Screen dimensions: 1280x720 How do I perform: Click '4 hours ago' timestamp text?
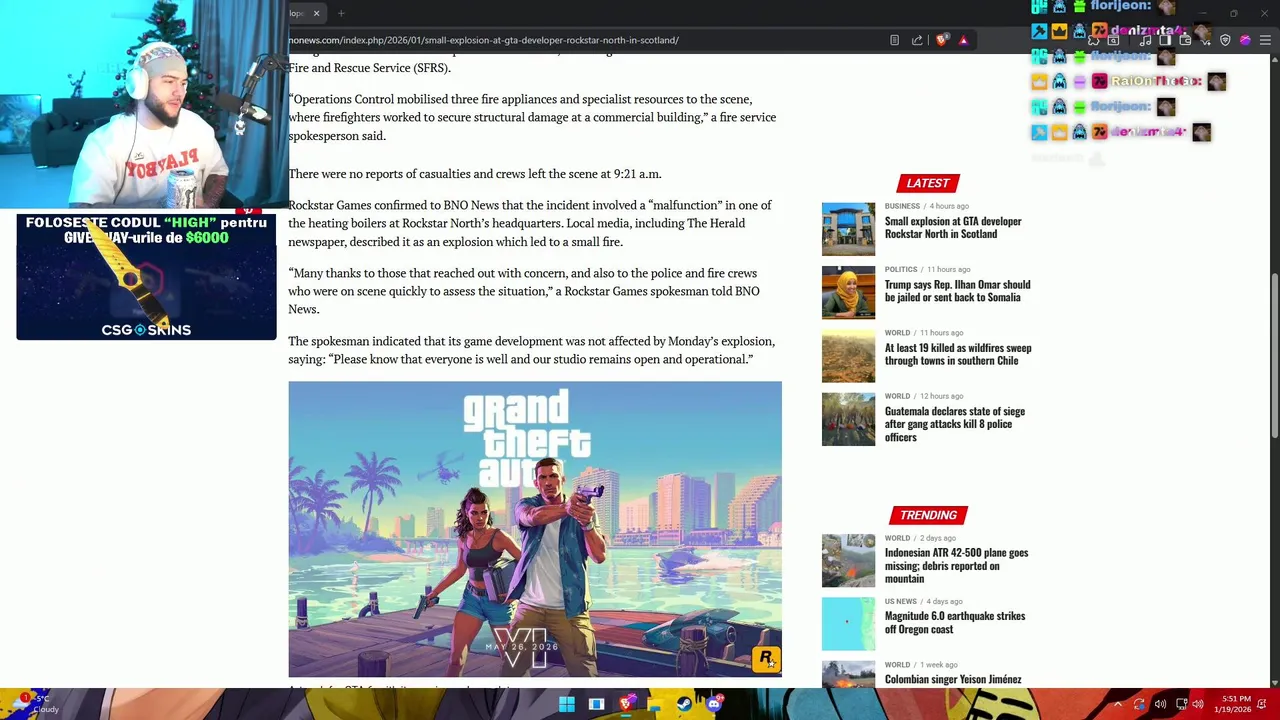coord(948,206)
